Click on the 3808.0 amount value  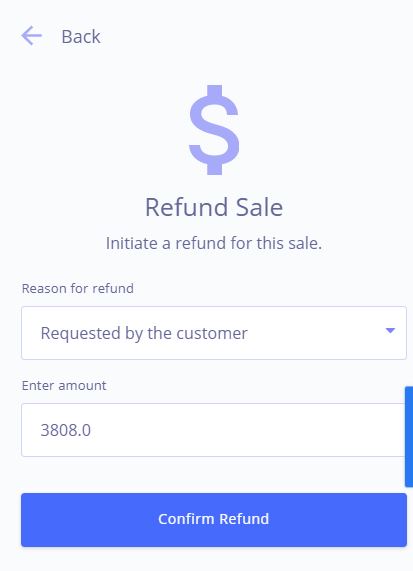(66, 430)
